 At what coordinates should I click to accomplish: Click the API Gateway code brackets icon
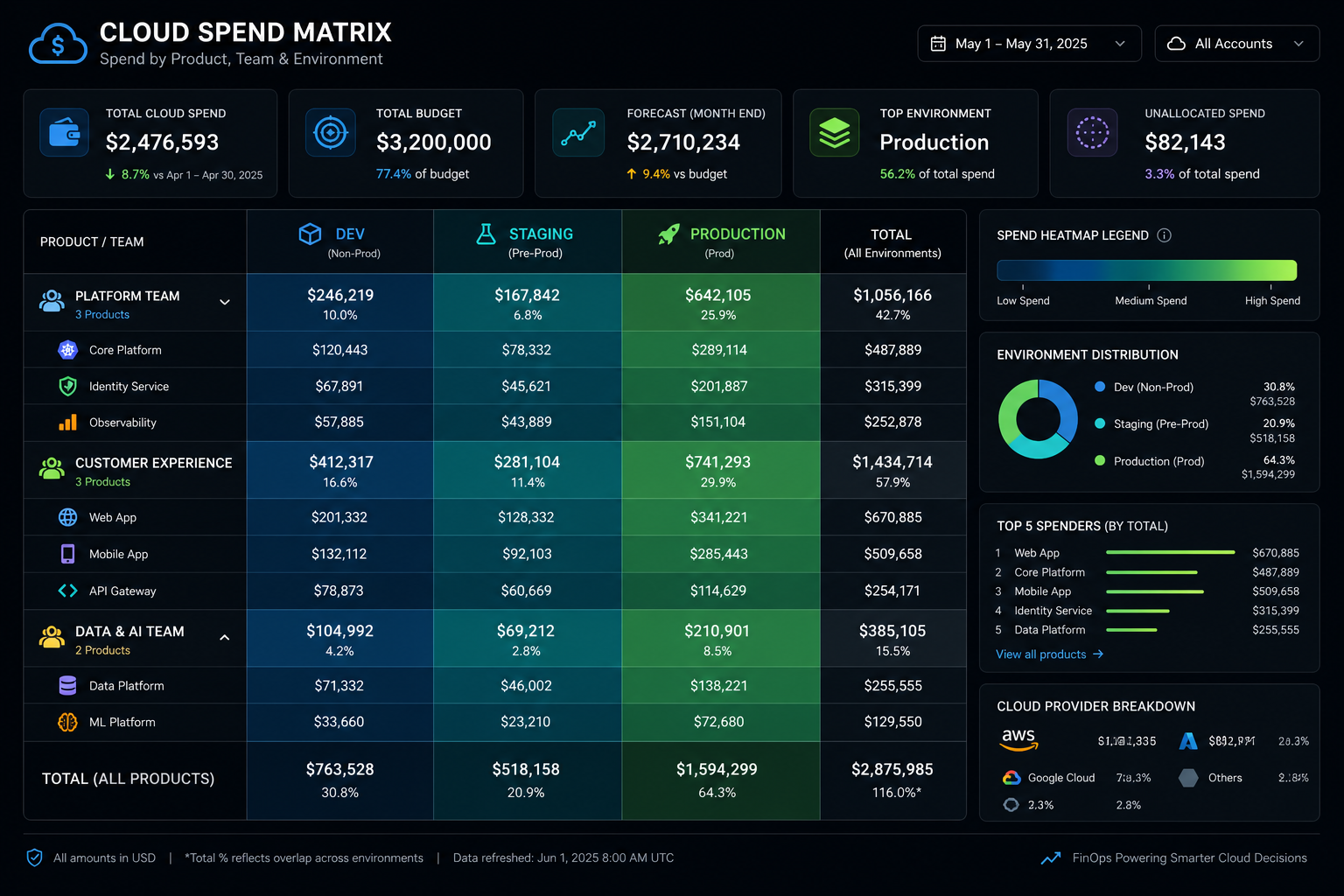point(67,591)
